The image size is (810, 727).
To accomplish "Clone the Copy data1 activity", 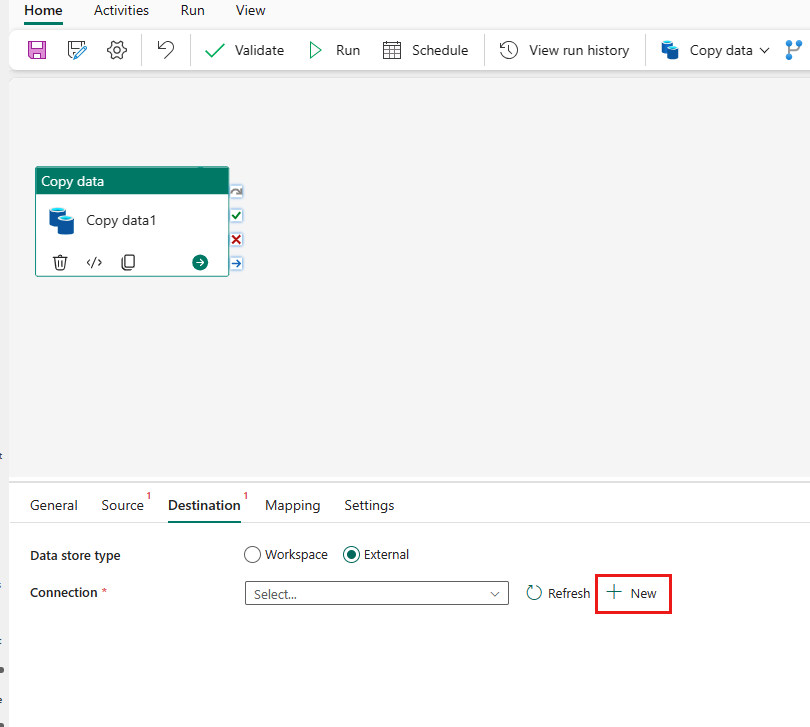I will click(x=128, y=262).
